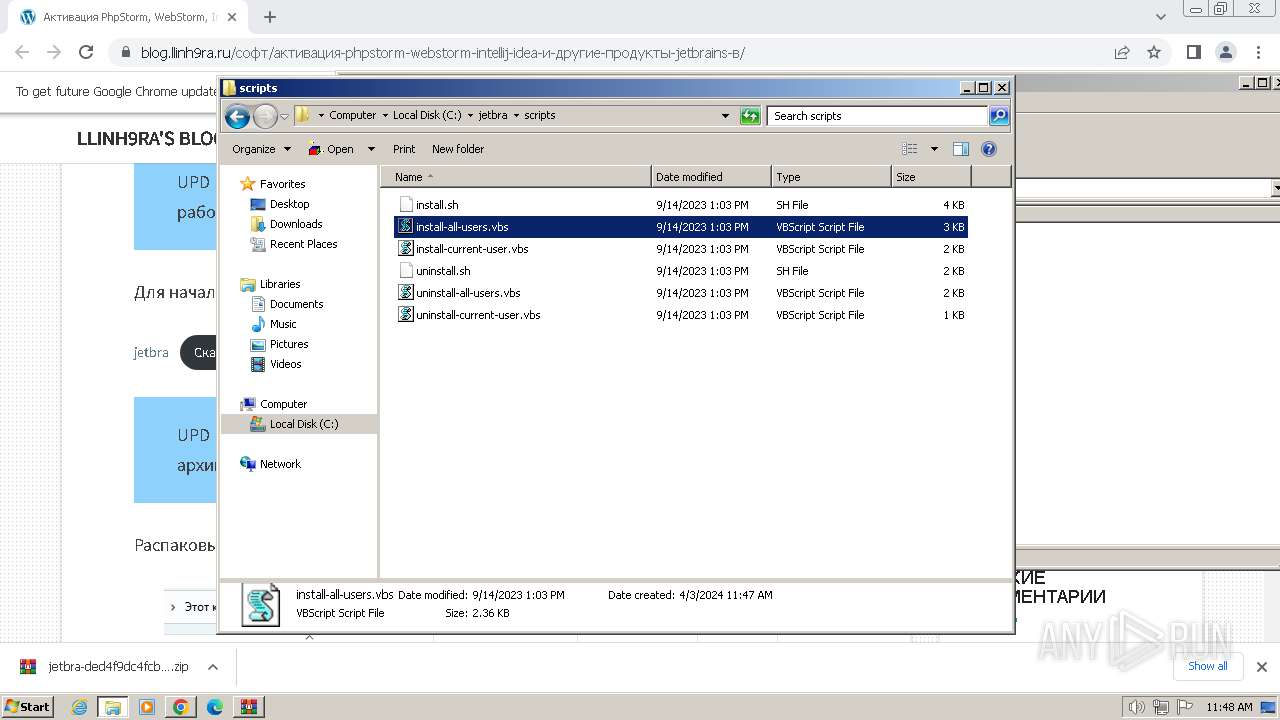Open the Windows Start menu
This screenshot has height=720, width=1280.
(x=27, y=707)
